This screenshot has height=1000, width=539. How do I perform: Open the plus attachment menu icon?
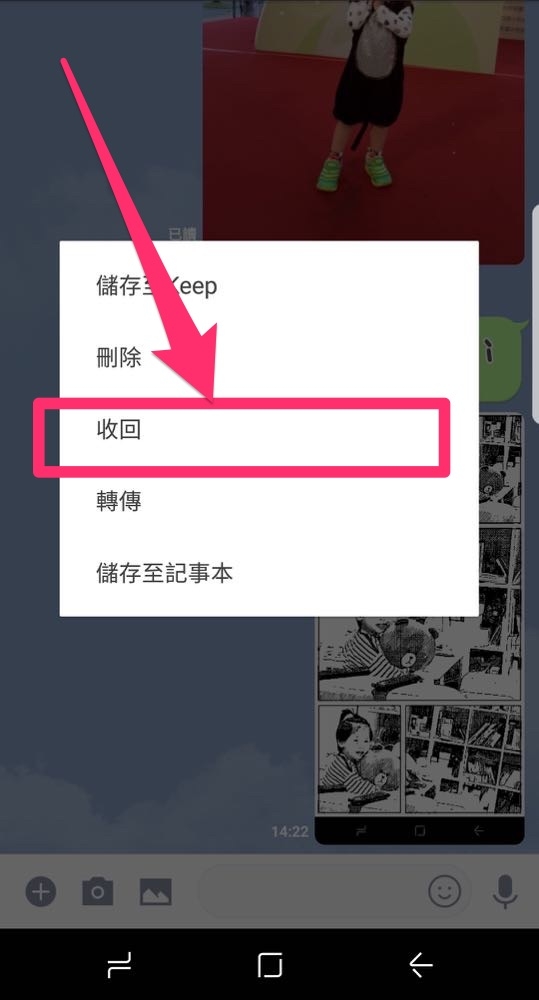(x=41, y=891)
